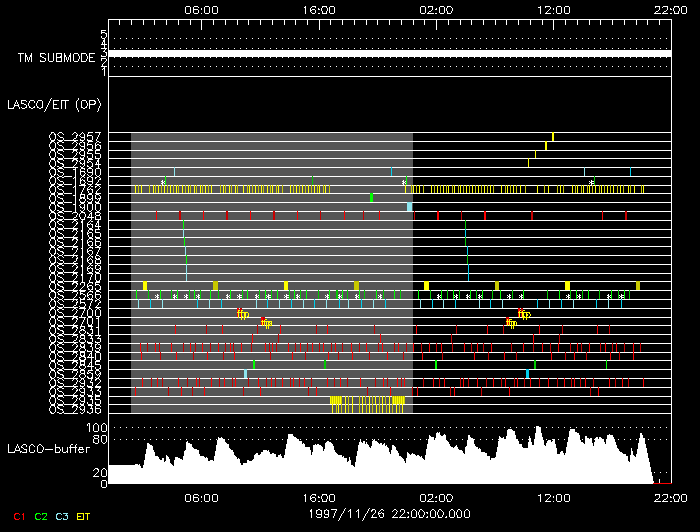Screen dimensions: 700x532
Task: Click the red buffer-empty line at plot end
Action: (x=662, y=483)
